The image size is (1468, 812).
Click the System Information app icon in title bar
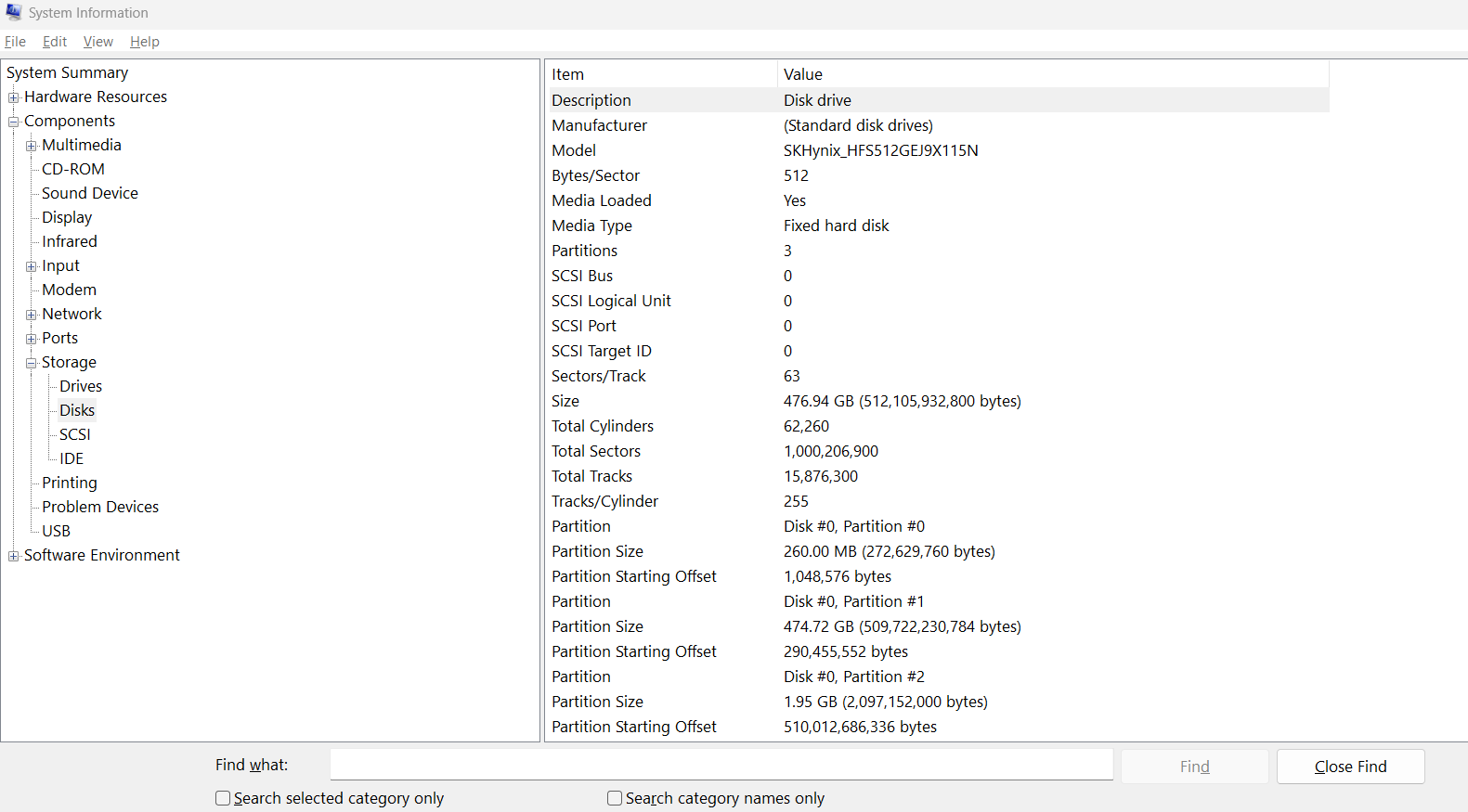click(x=14, y=12)
